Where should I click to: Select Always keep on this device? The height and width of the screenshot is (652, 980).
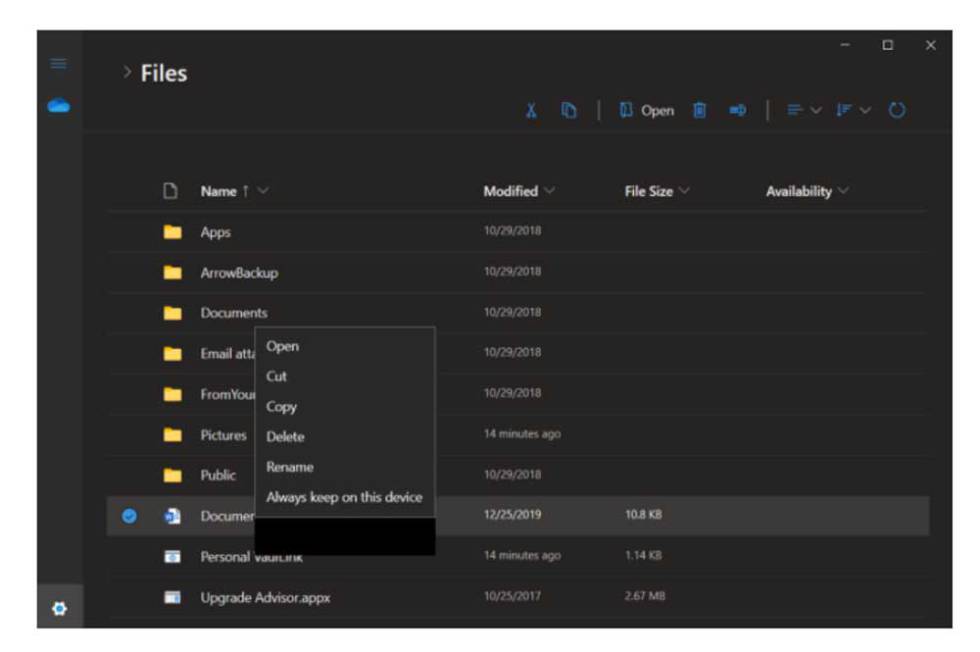coord(344,497)
